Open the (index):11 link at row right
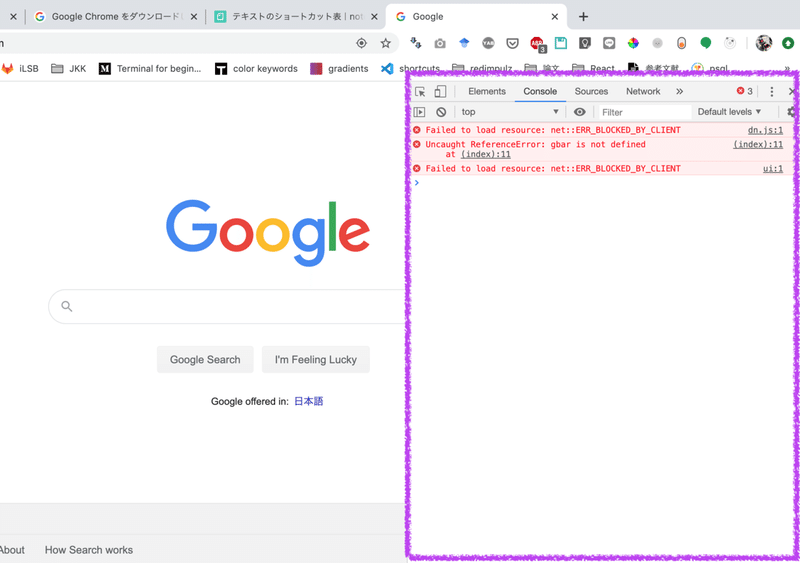The height and width of the screenshot is (563, 800). click(758, 144)
